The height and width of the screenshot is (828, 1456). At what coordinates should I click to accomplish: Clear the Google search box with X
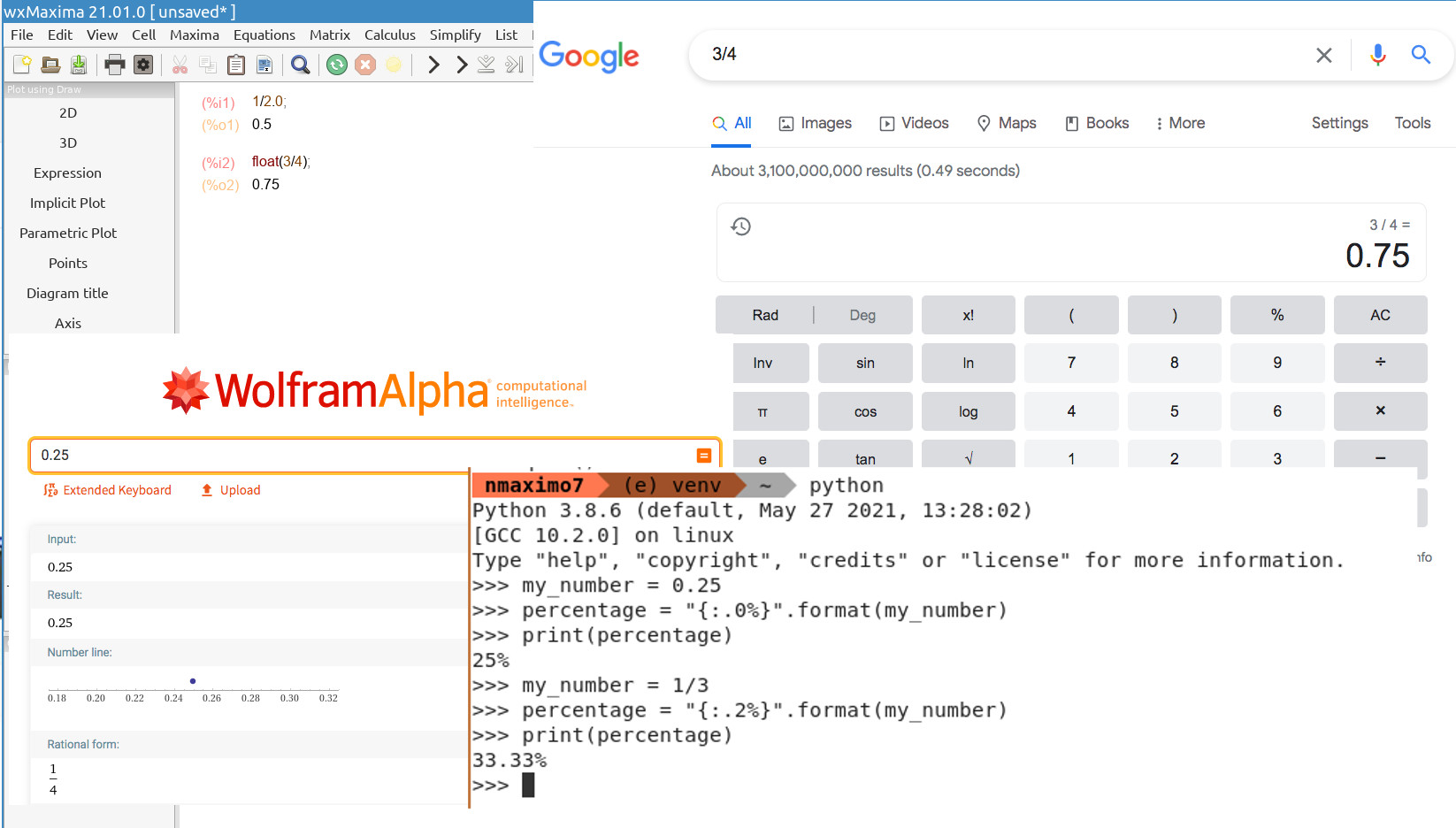[x=1324, y=55]
